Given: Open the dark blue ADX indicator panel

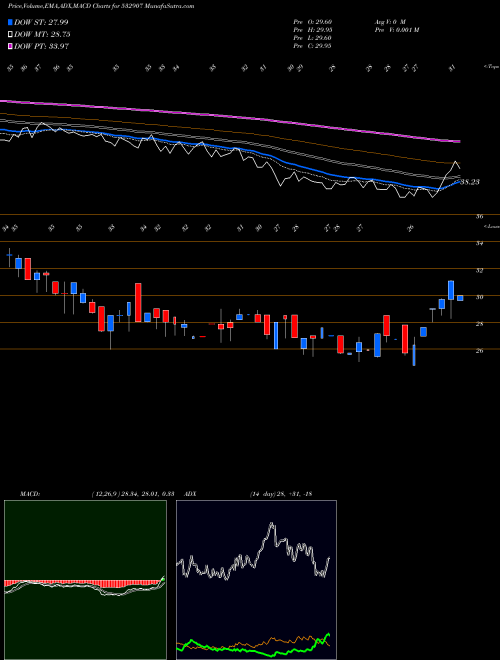Looking at the screenshot, I should click(x=256, y=580).
